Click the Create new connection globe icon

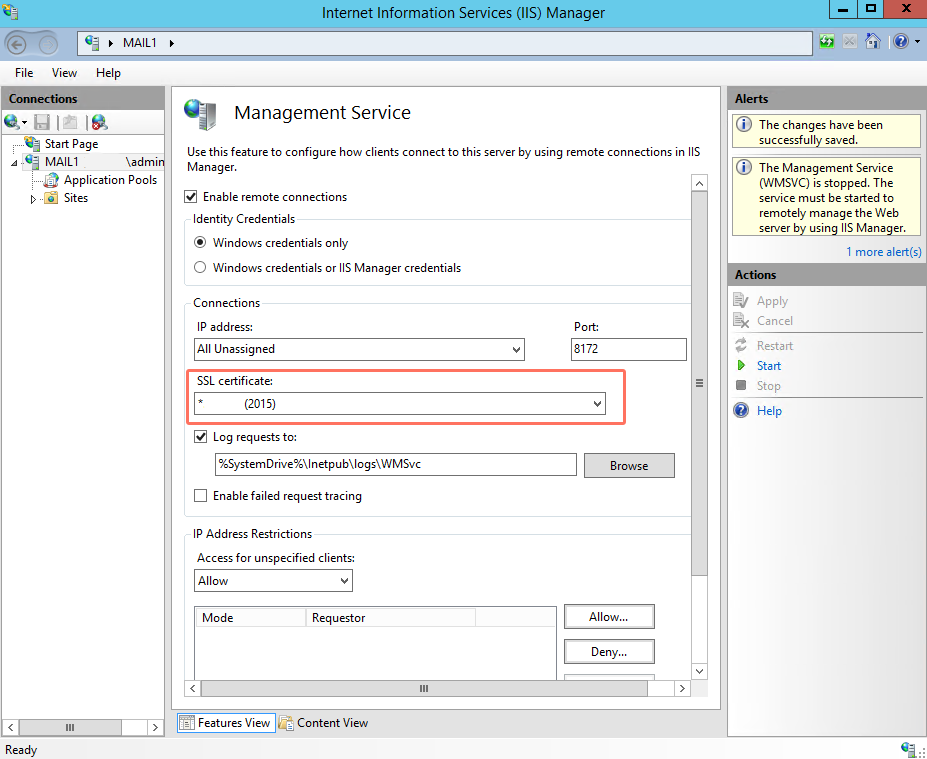(13, 120)
